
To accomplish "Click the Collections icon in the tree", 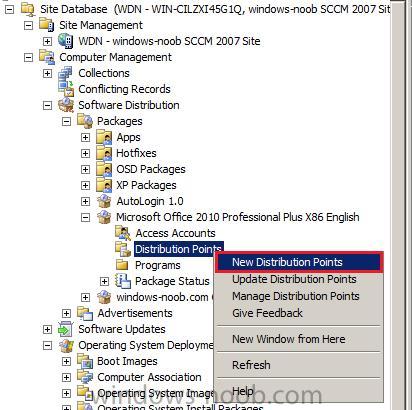I will pyautogui.click(x=66, y=73).
